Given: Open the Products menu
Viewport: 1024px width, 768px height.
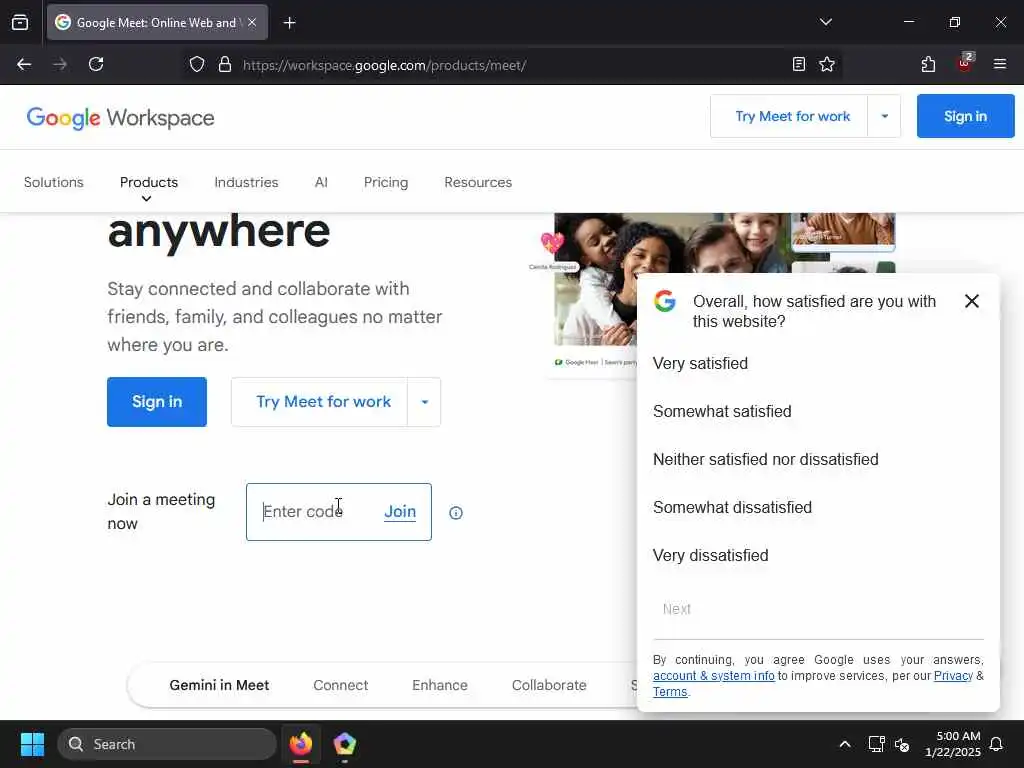Looking at the screenshot, I should pos(149,182).
